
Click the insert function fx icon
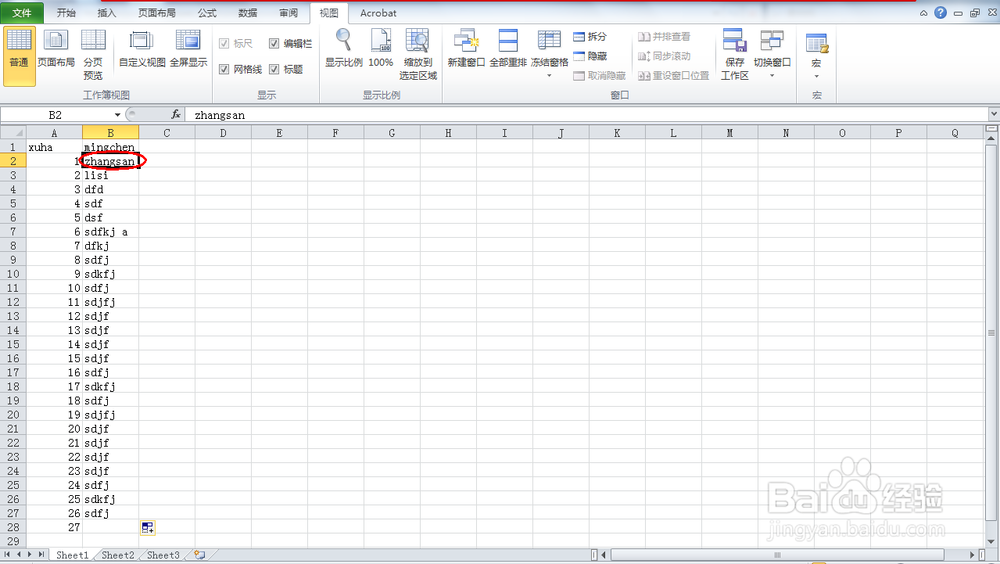tap(176, 115)
